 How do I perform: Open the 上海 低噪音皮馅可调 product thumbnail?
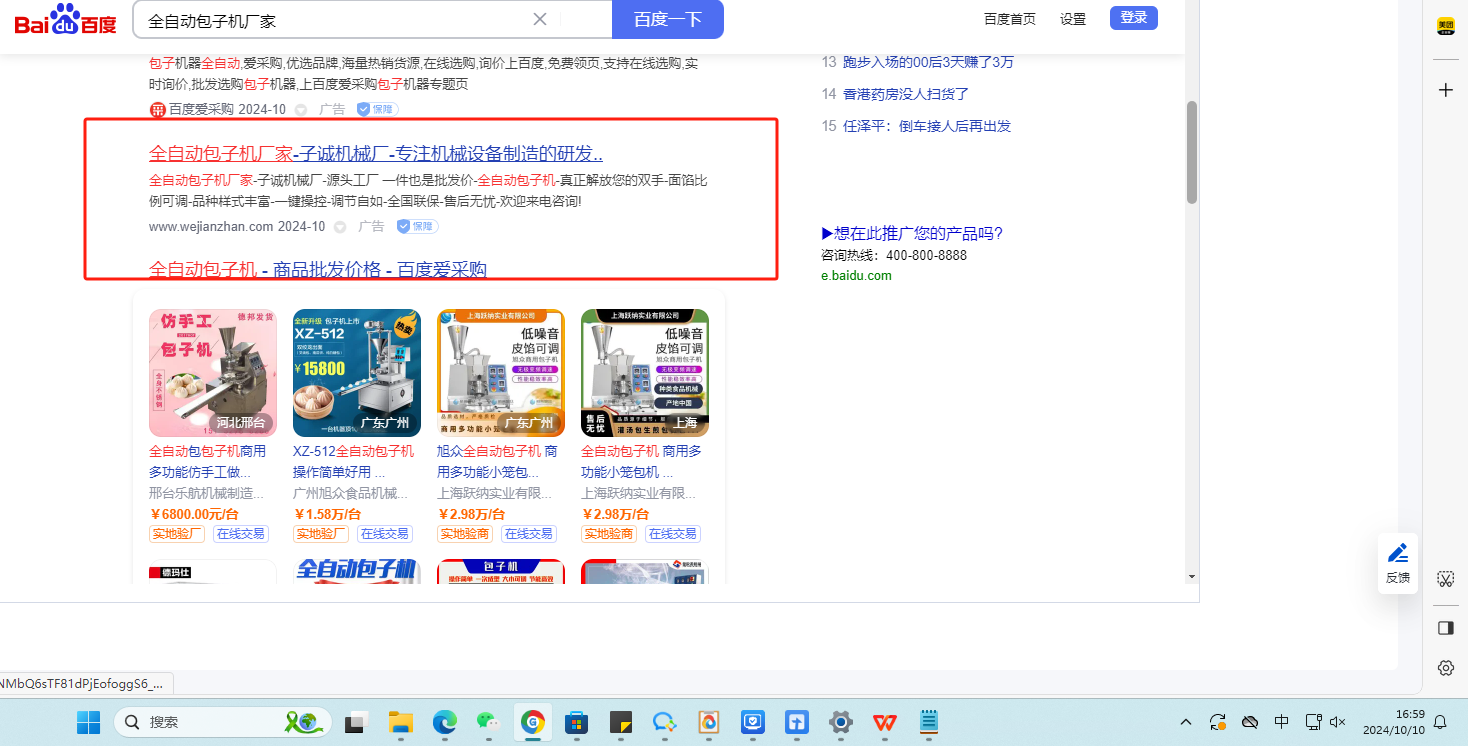click(x=645, y=373)
